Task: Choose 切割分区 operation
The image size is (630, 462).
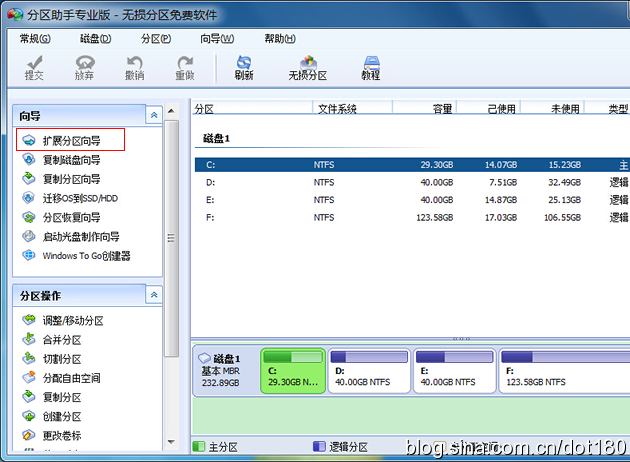Action: pyautogui.click(x=62, y=359)
